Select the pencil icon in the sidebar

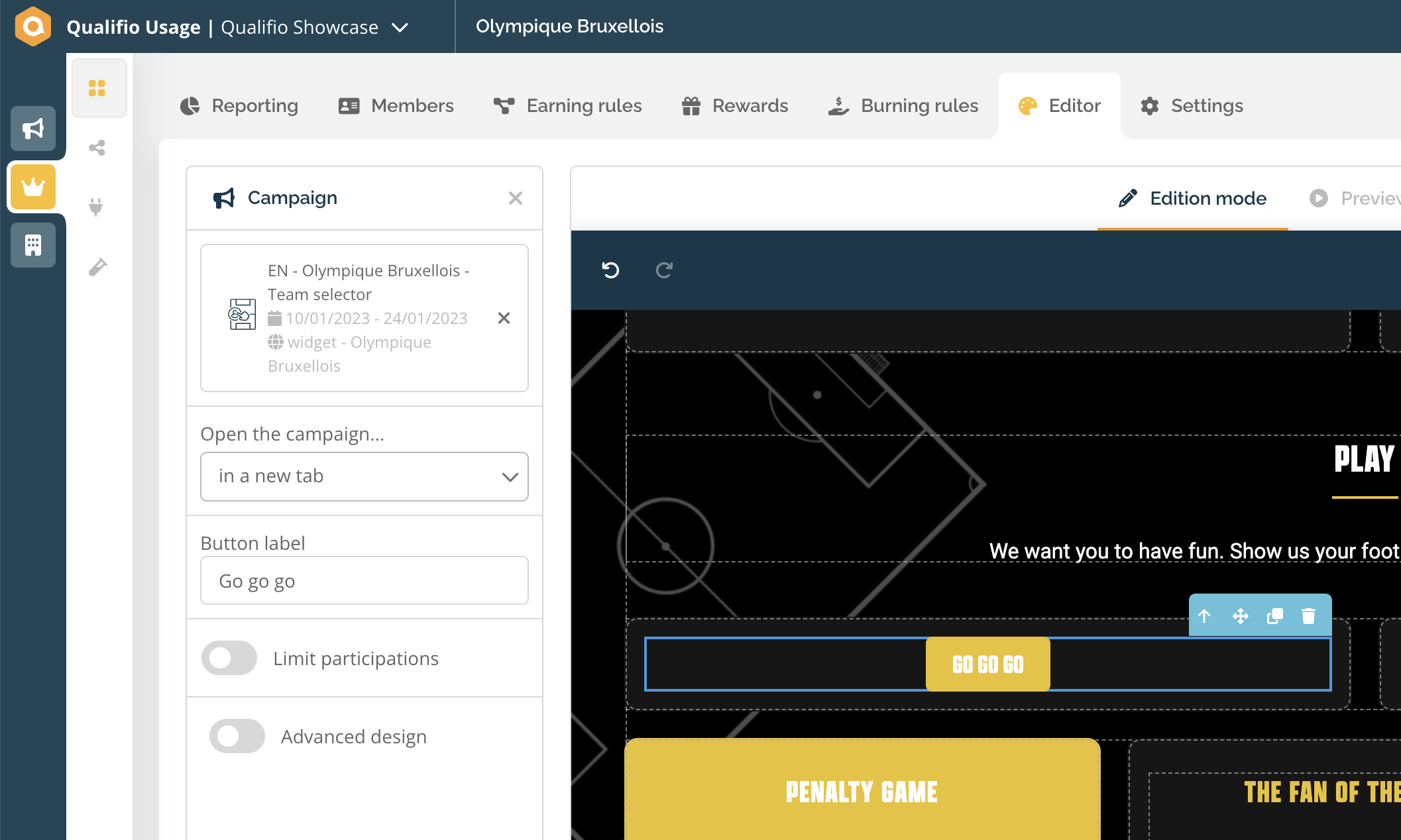click(98, 266)
